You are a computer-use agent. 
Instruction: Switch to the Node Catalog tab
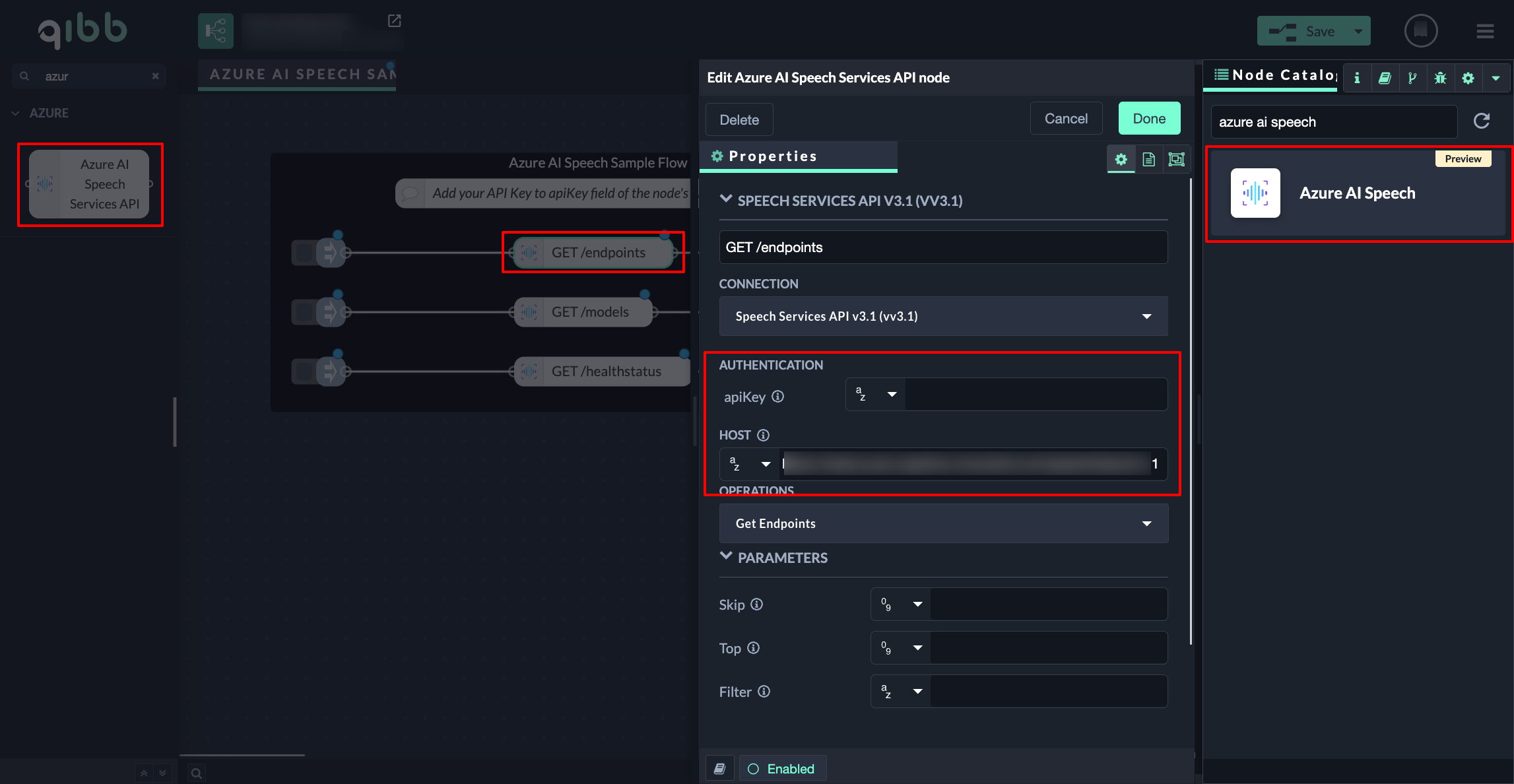click(1274, 75)
